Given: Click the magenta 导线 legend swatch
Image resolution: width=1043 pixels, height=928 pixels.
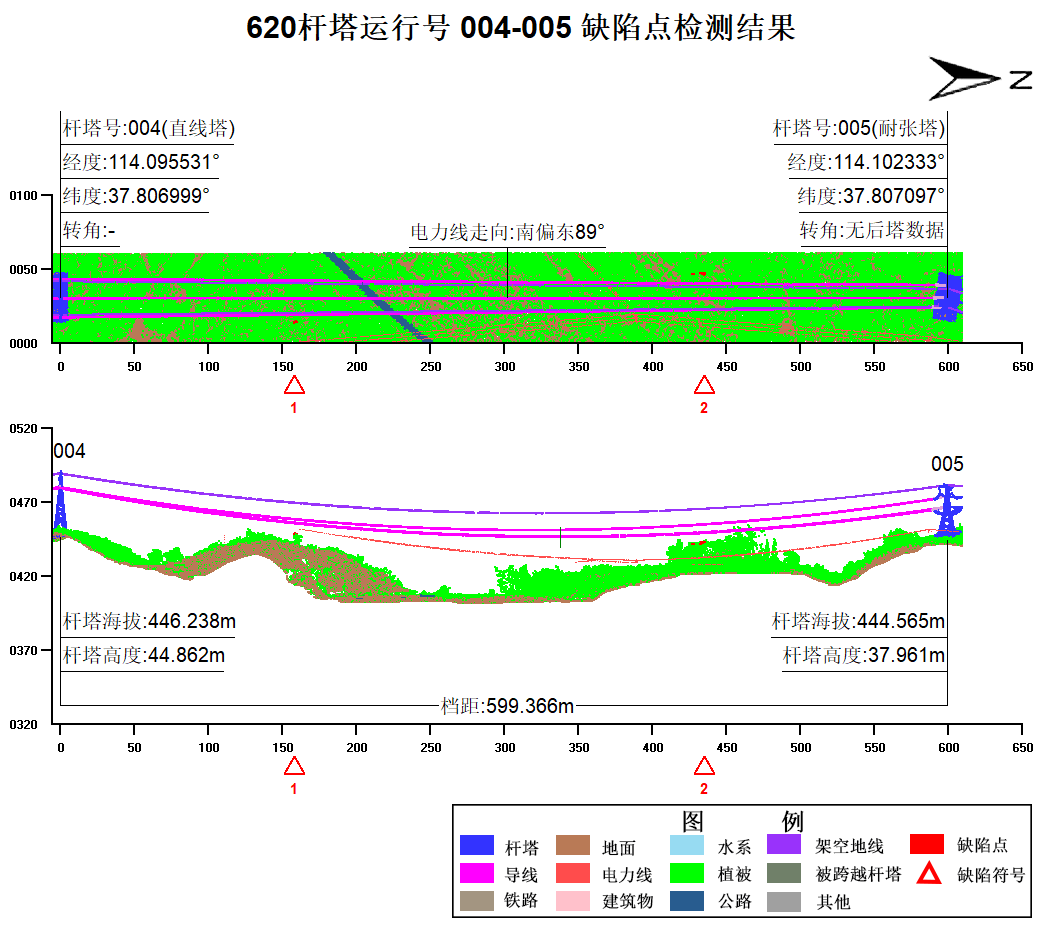Looking at the screenshot, I should [476, 873].
